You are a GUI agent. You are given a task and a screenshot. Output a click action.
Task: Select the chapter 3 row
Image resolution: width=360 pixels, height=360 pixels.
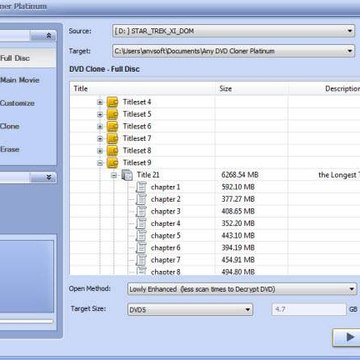(x=215, y=211)
